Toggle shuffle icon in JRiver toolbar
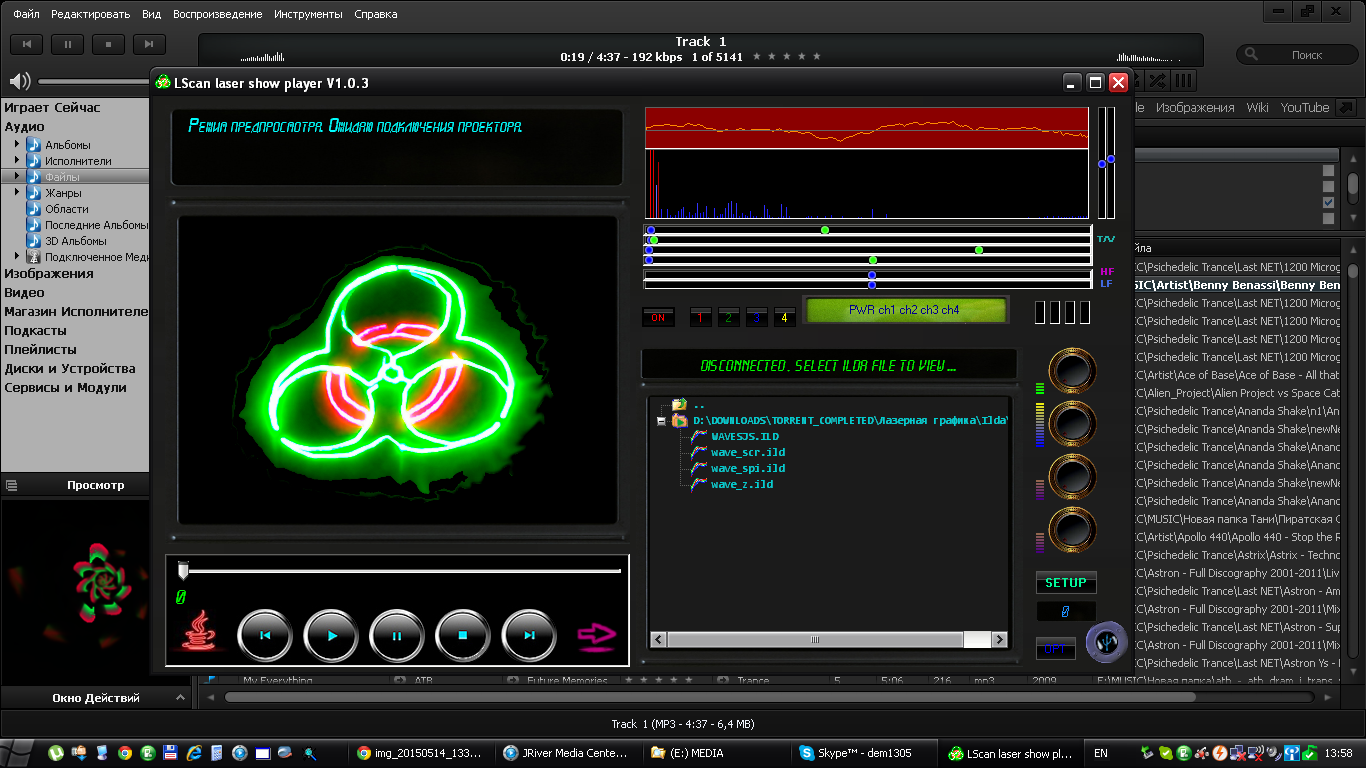 pos(1158,81)
